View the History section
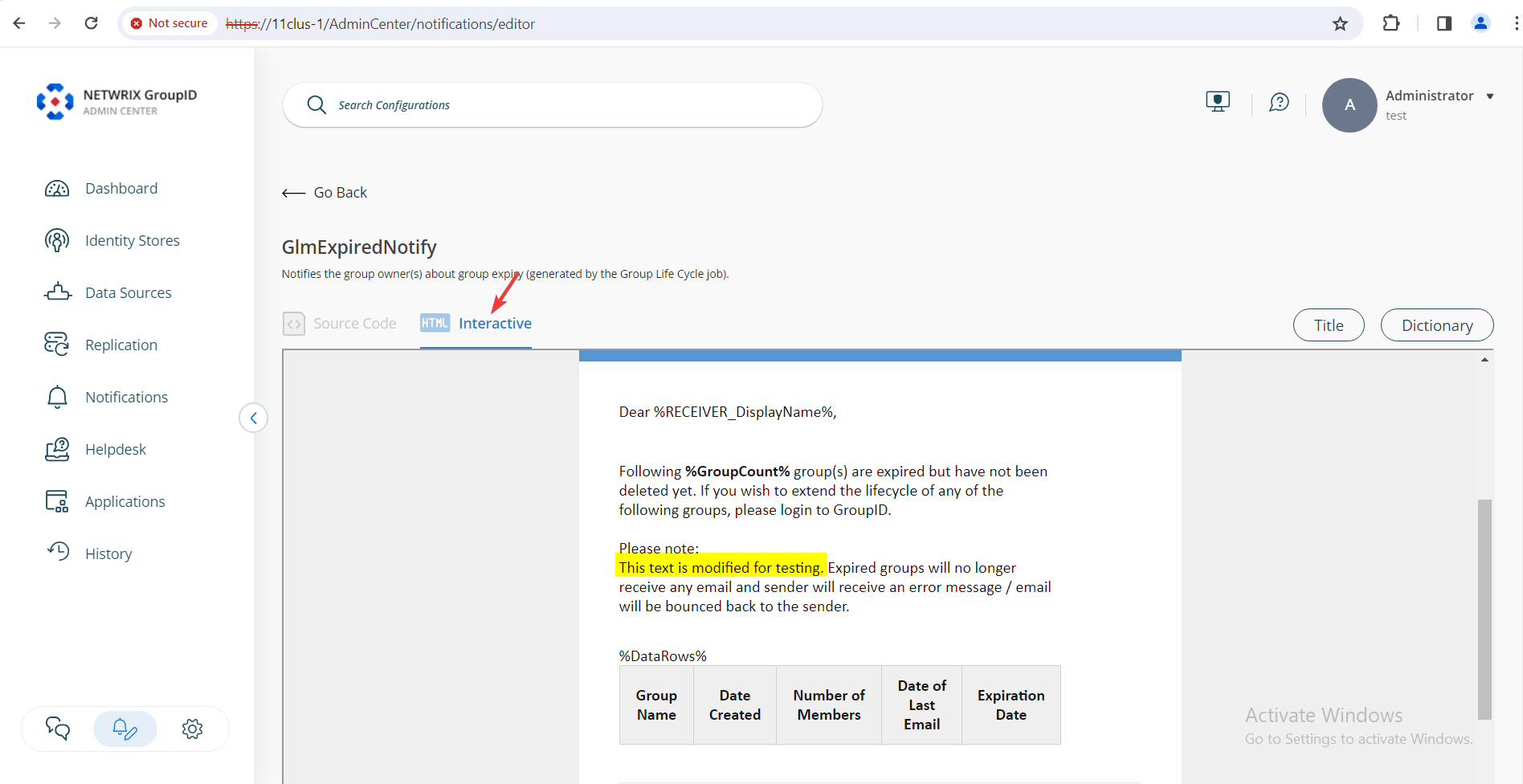 (108, 553)
